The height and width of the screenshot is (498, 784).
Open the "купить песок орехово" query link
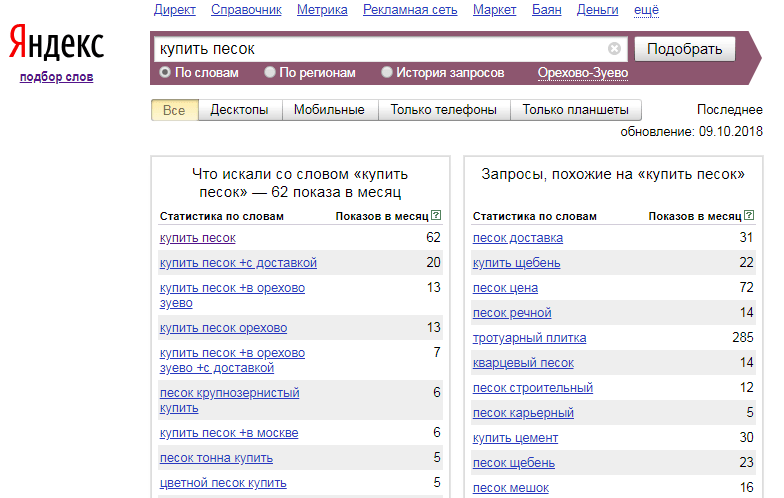[x=224, y=328]
